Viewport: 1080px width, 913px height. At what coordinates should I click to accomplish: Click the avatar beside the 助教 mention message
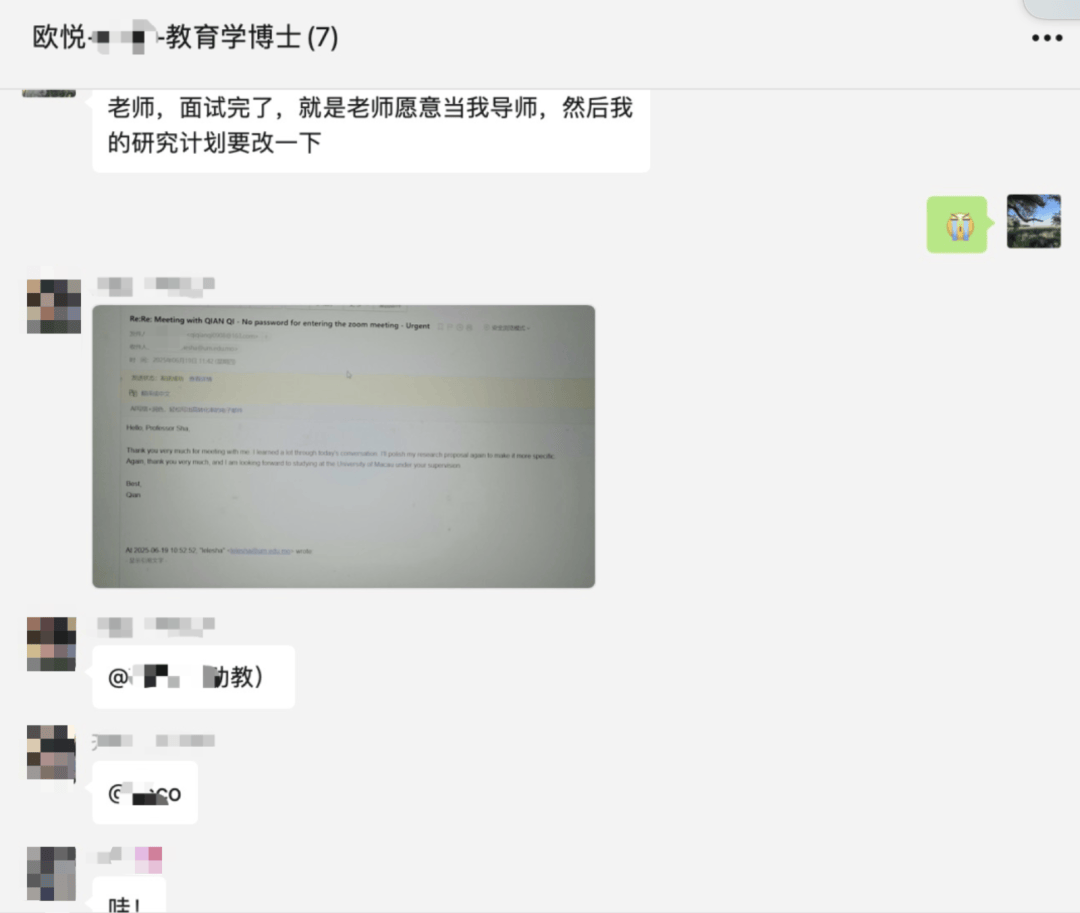click(x=52, y=644)
